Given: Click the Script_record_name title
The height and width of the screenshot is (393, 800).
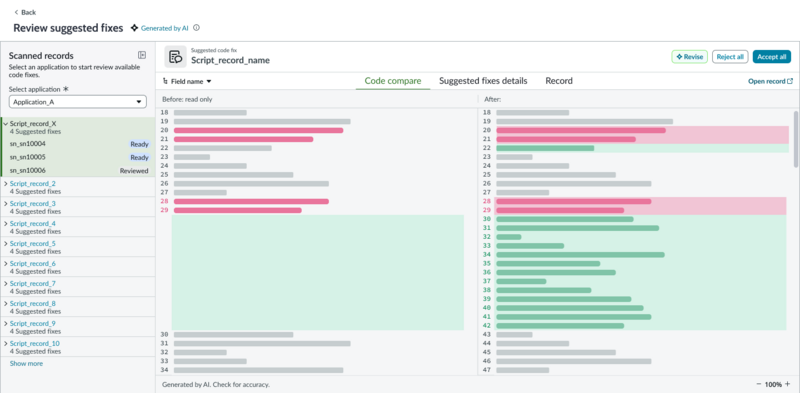Looking at the screenshot, I should pos(231,60).
